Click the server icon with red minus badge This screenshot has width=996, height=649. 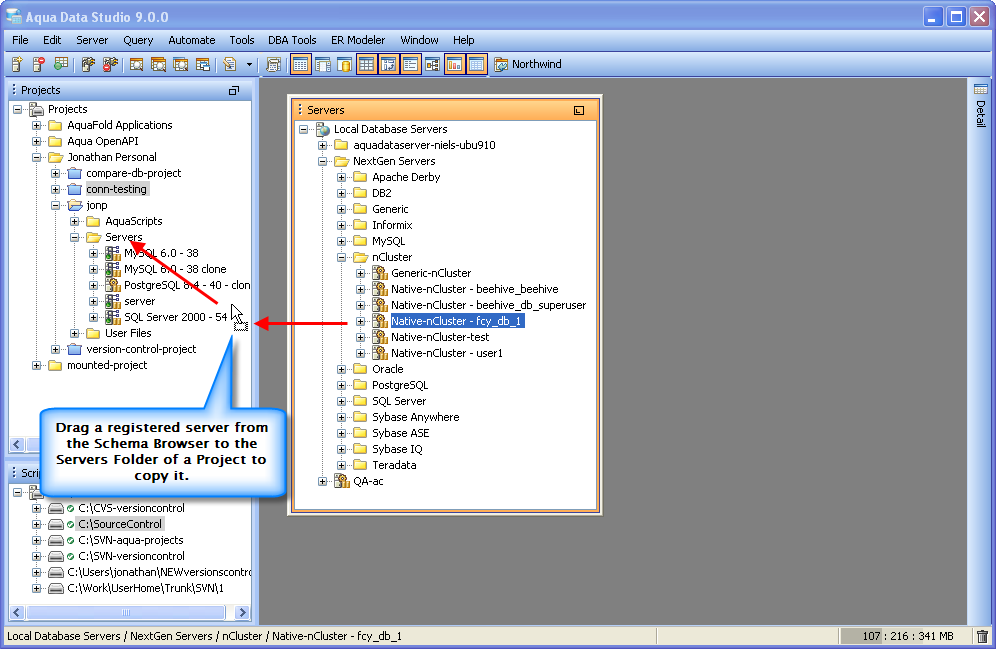pyautogui.click(x=39, y=64)
